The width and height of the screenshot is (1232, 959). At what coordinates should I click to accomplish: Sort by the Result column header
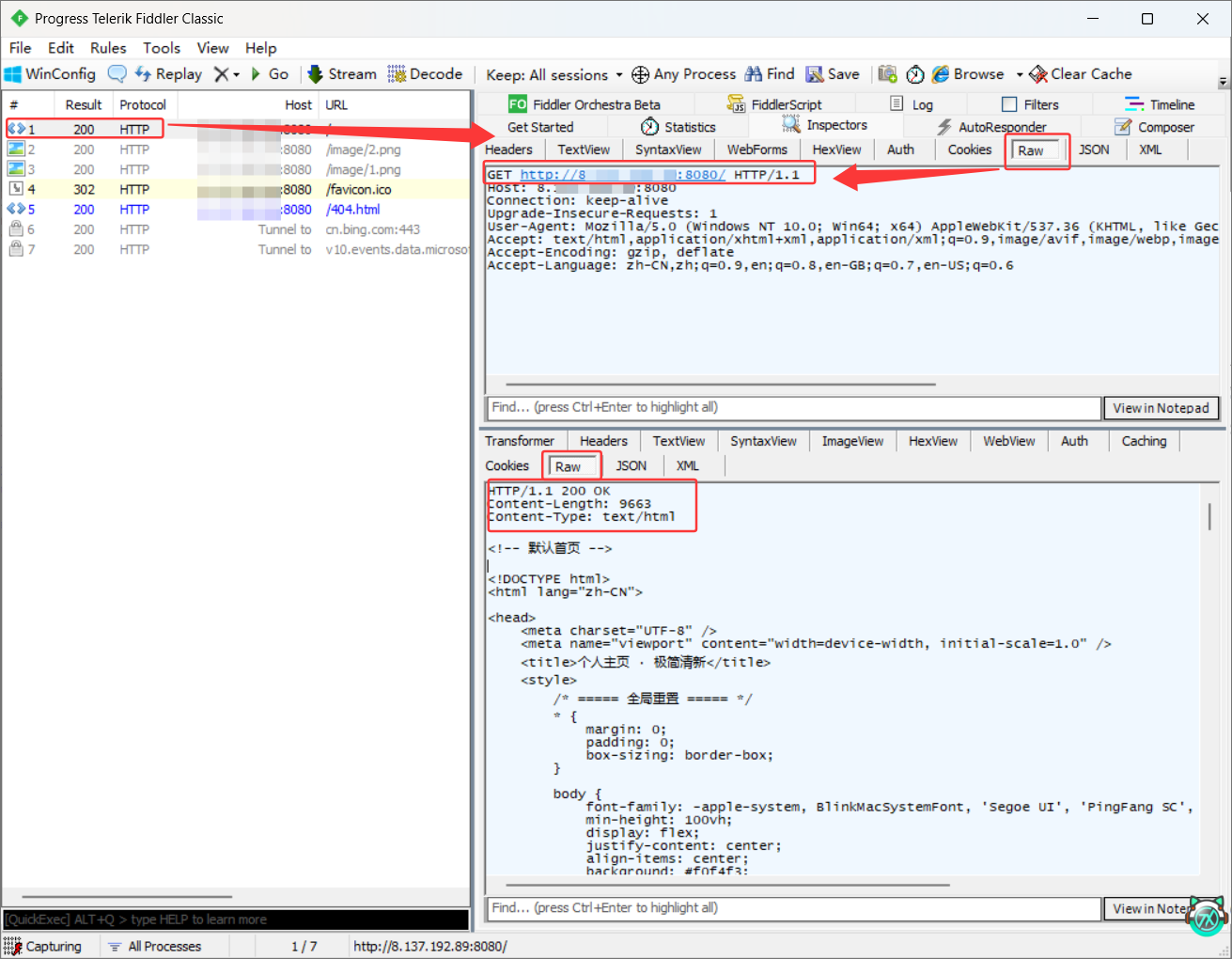(x=84, y=104)
